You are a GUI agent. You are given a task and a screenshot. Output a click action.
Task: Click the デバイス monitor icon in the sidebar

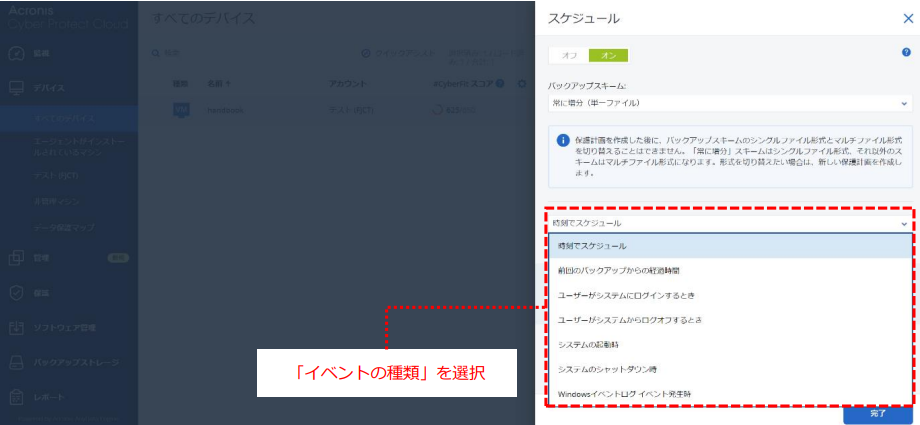pyautogui.click(x=16, y=89)
